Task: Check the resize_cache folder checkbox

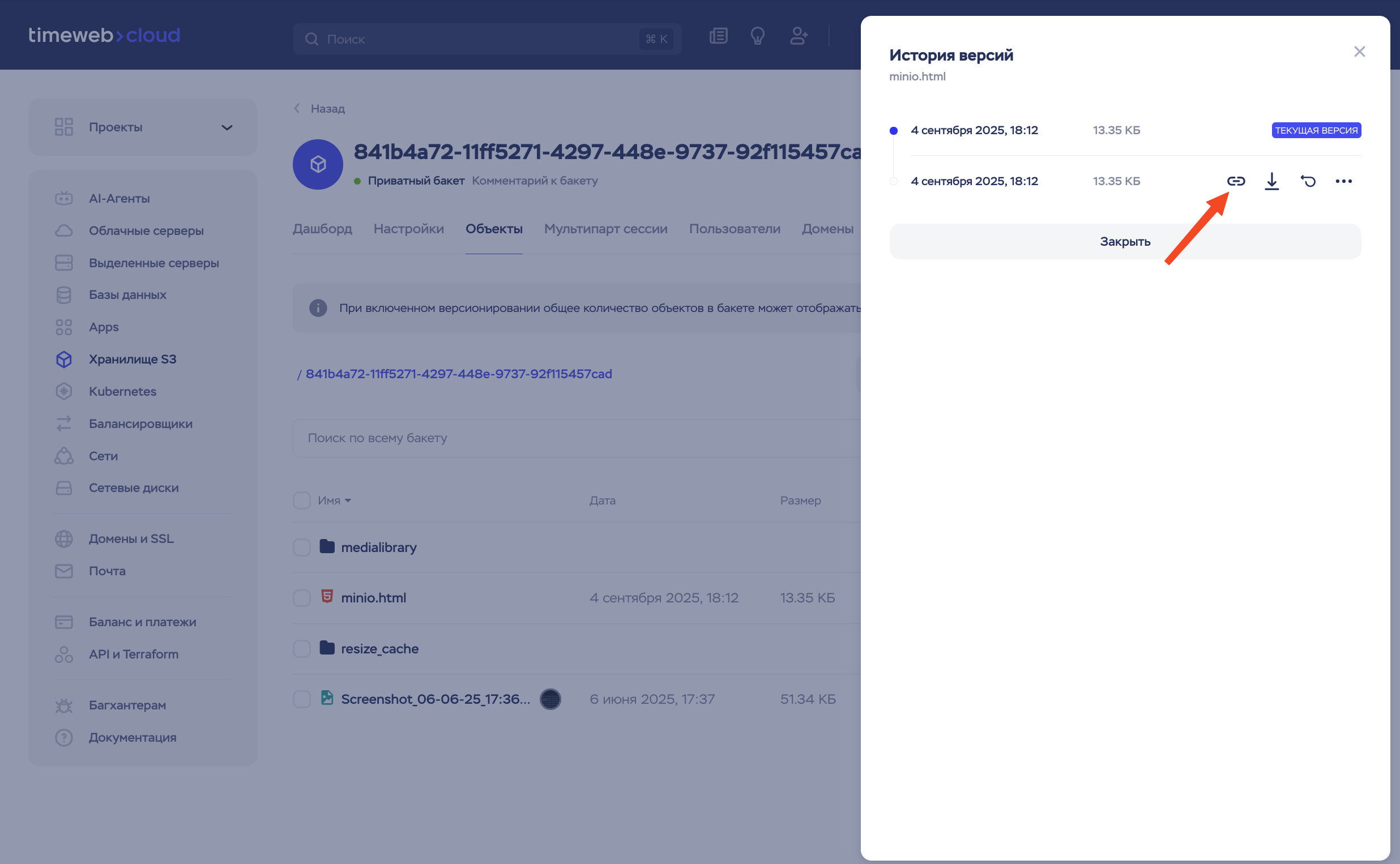Action: coord(302,649)
